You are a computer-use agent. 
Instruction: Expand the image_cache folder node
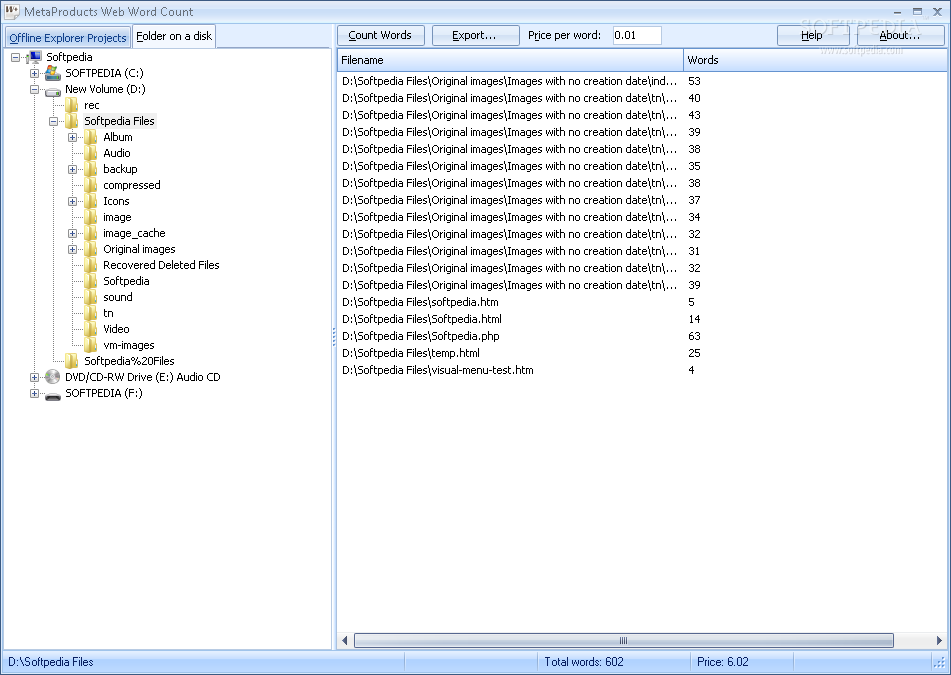tap(72, 233)
